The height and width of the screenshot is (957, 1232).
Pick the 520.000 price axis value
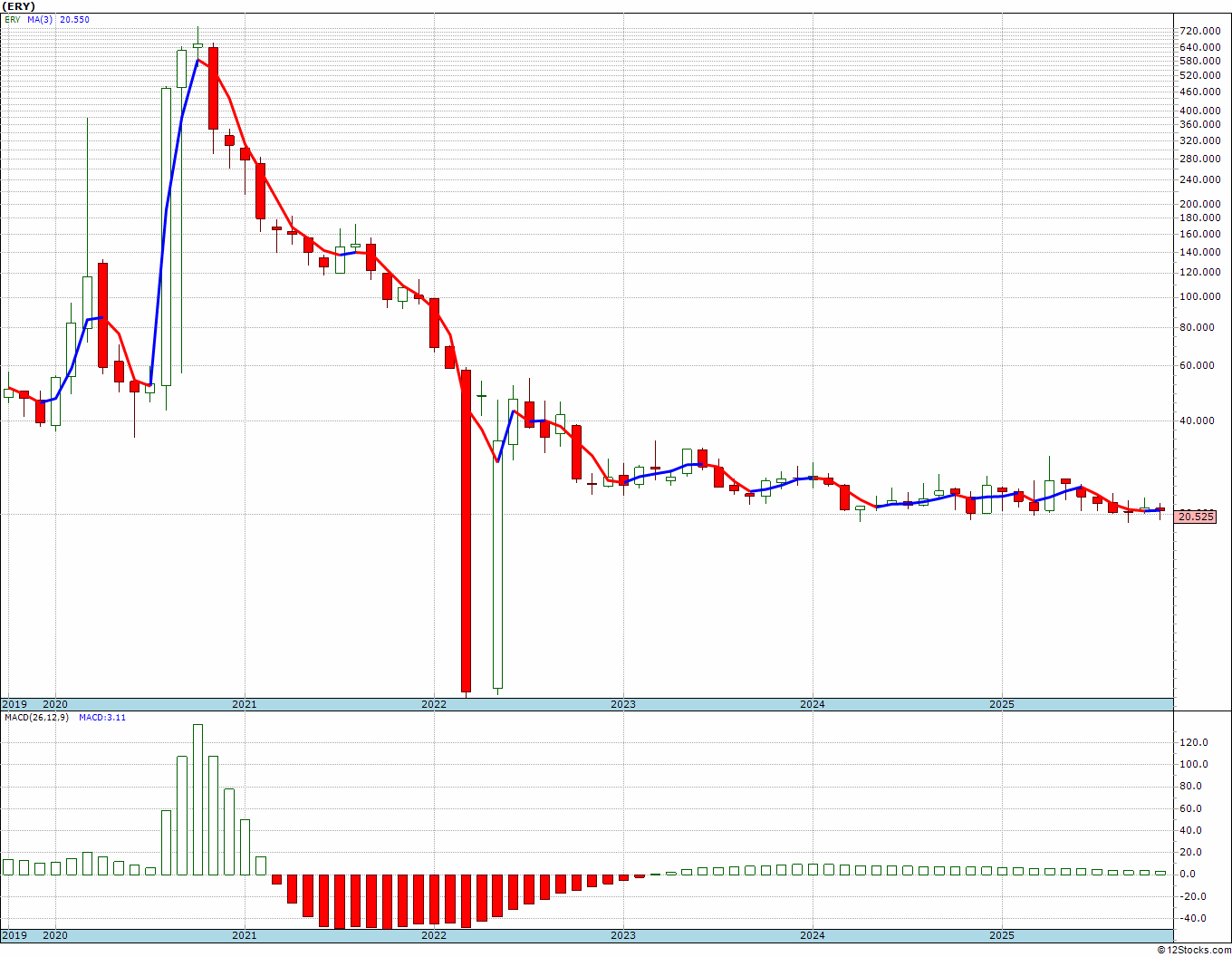[1199, 75]
